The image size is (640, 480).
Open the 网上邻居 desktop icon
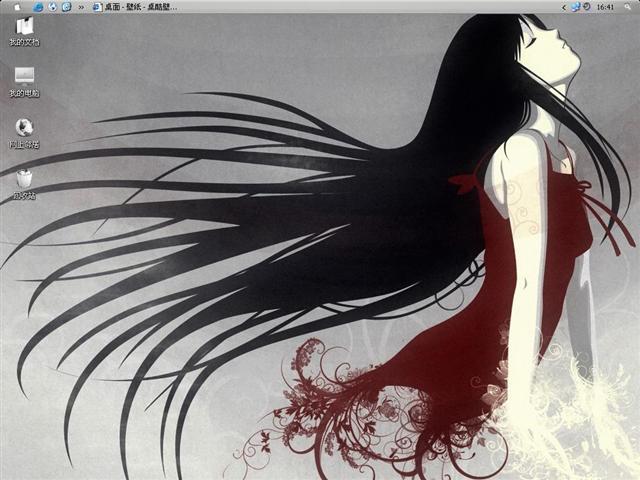pyautogui.click(x=24, y=133)
